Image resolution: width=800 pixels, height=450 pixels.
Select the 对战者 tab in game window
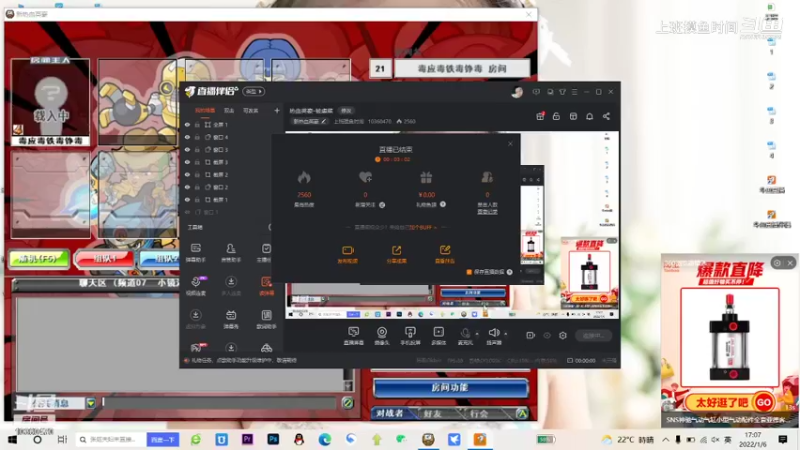[x=390, y=413]
